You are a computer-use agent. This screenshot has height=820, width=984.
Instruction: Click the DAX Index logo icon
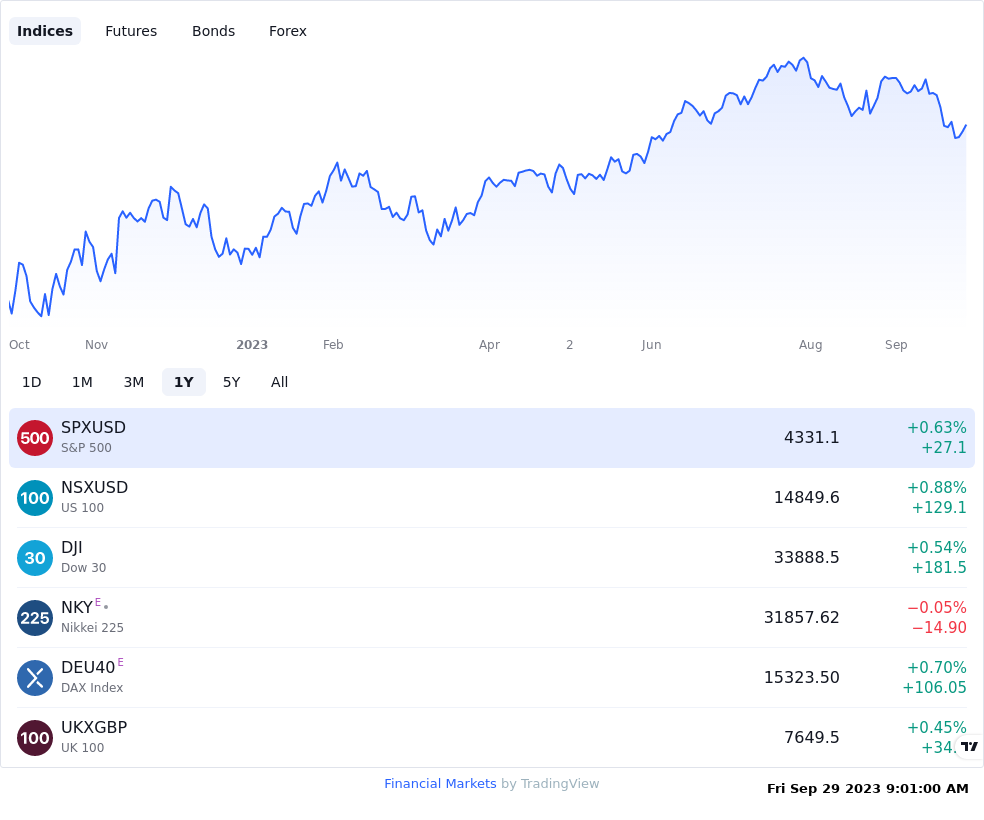pos(35,678)
